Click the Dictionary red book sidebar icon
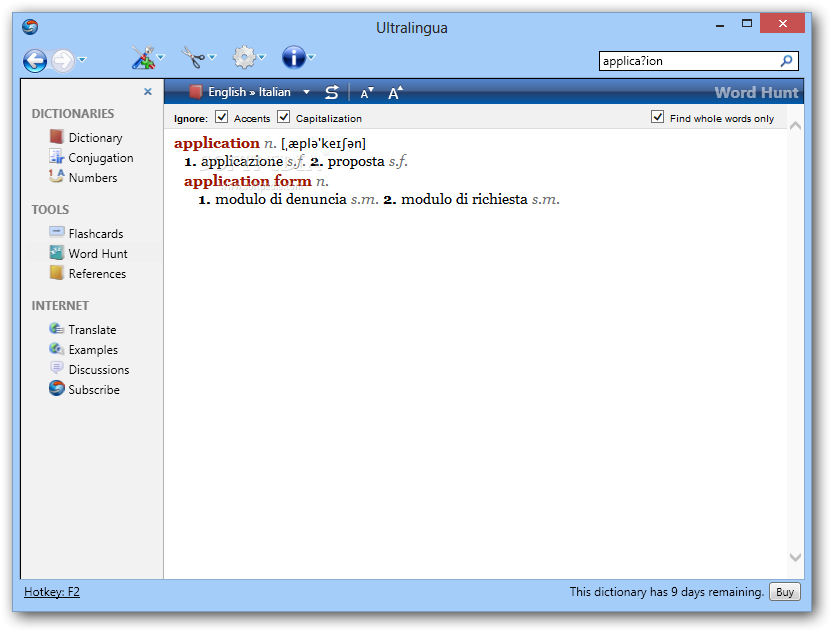This screenshot has height=632, width=832. (x=57, y=137)
